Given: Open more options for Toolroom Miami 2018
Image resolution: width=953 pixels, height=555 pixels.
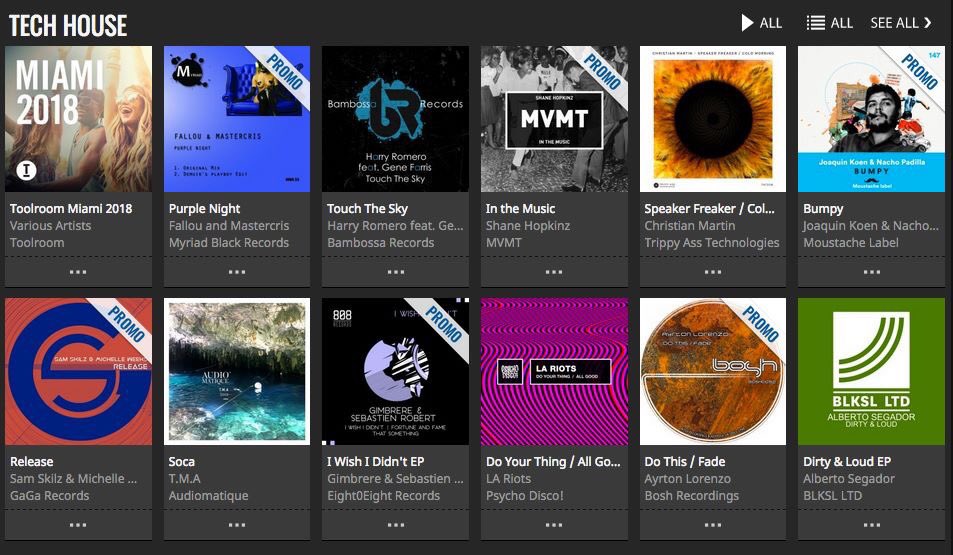Looking at the screenshot, I should click(x=78, y=272).
